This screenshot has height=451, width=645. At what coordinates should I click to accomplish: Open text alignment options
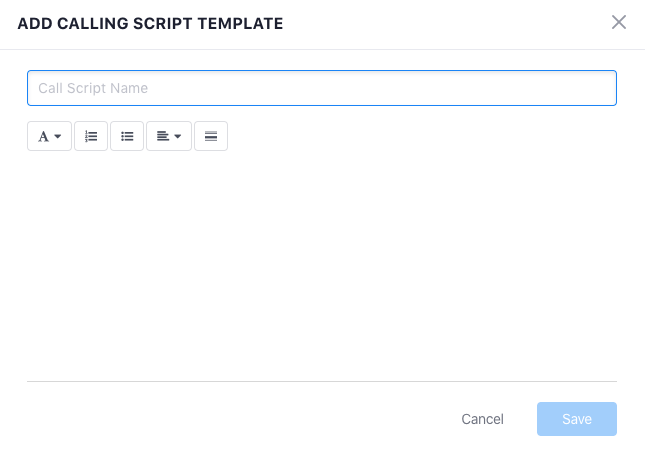(169, 136)
